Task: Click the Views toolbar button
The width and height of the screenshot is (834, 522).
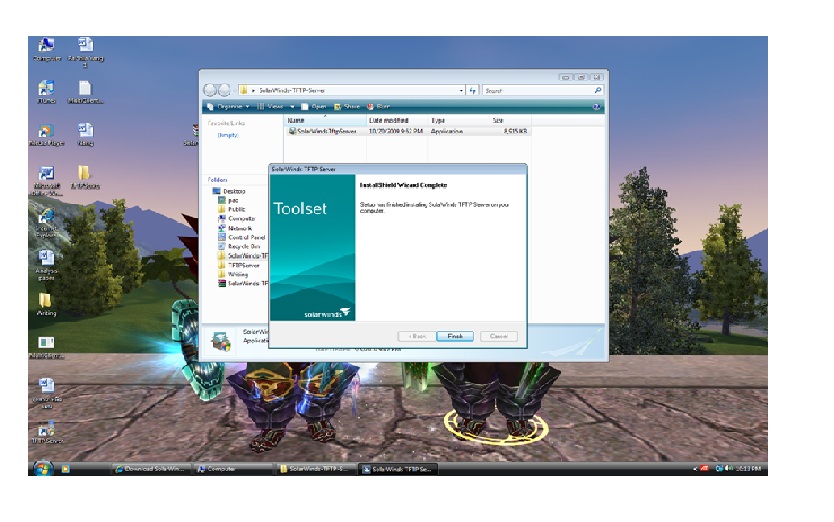Action: pos(271,106)
